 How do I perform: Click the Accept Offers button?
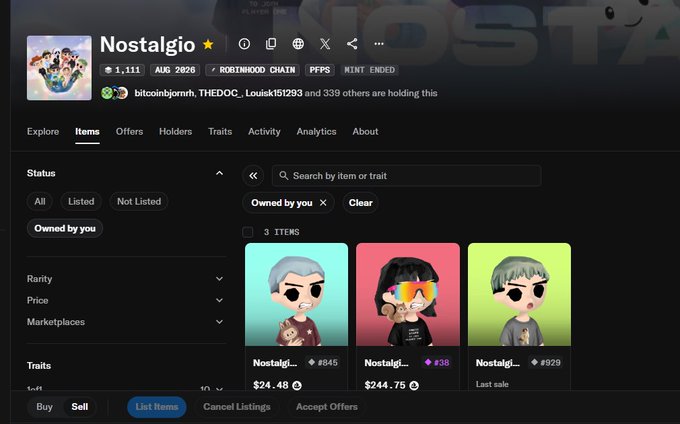tap(327, 407)
